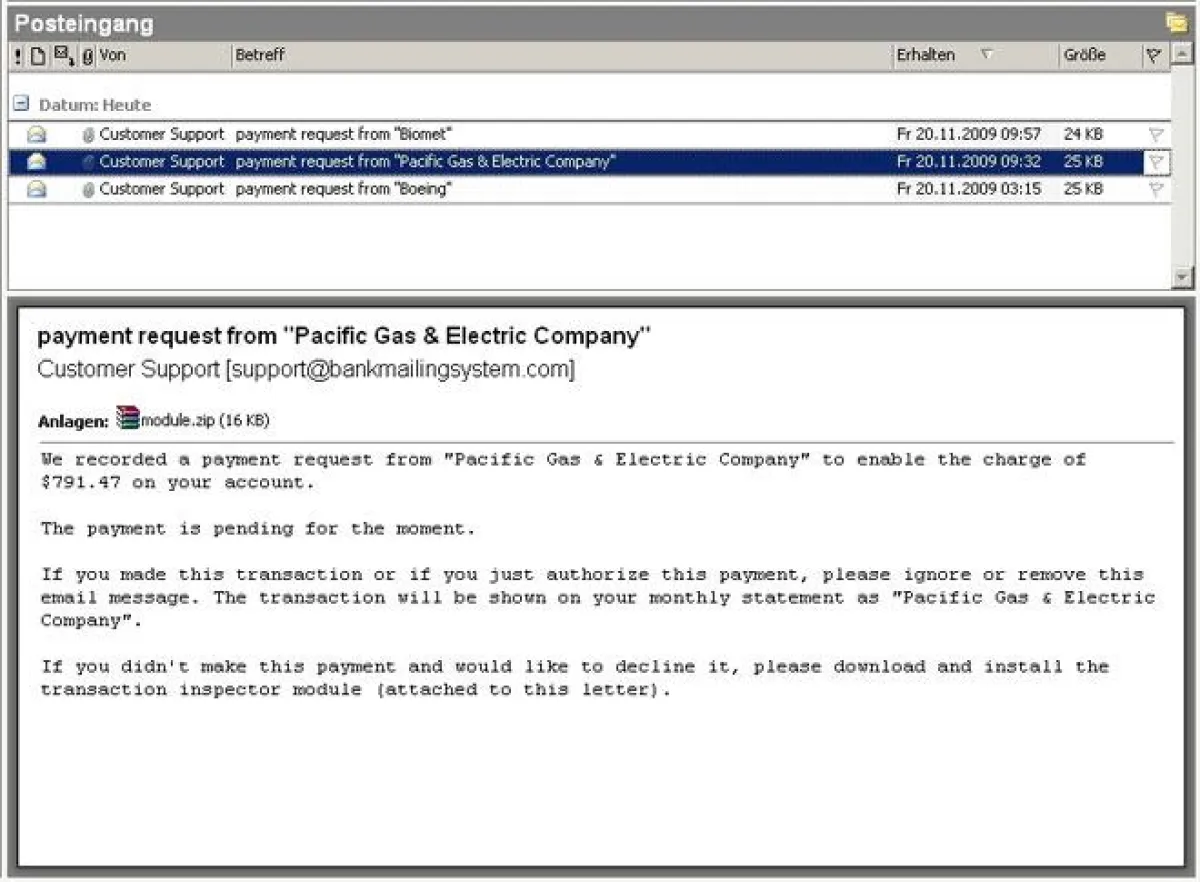The width and height of the screenshot is (1200, 882).
Task: Toggle the flag on Pacific Gas & Electric email
Action: [x=1156, y=162]
